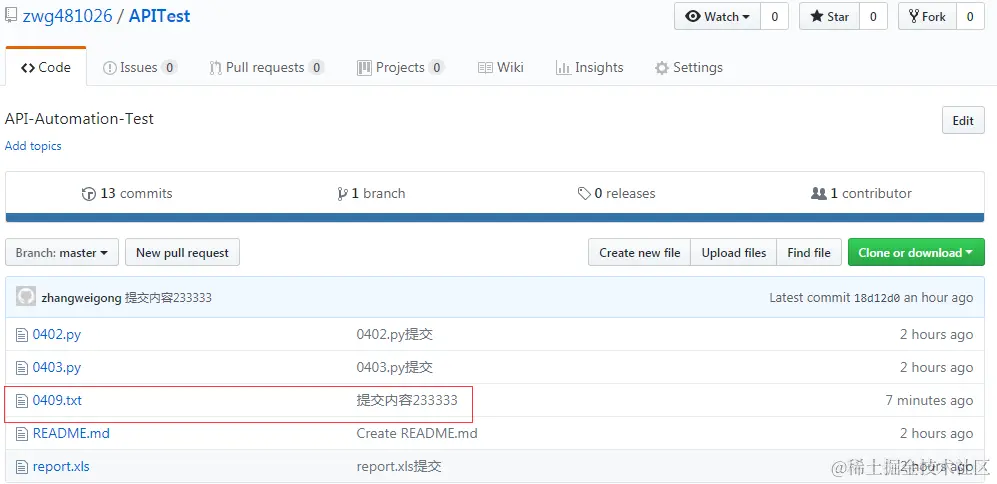
Task: Click the Add topics link
Action: coord(33,146)
